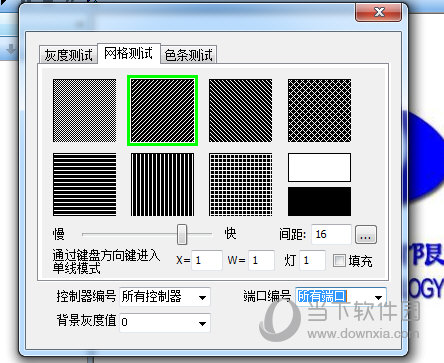Choose the square grid pattern
Viewport: 444px width, 363px height.
[x=241, y=184]
